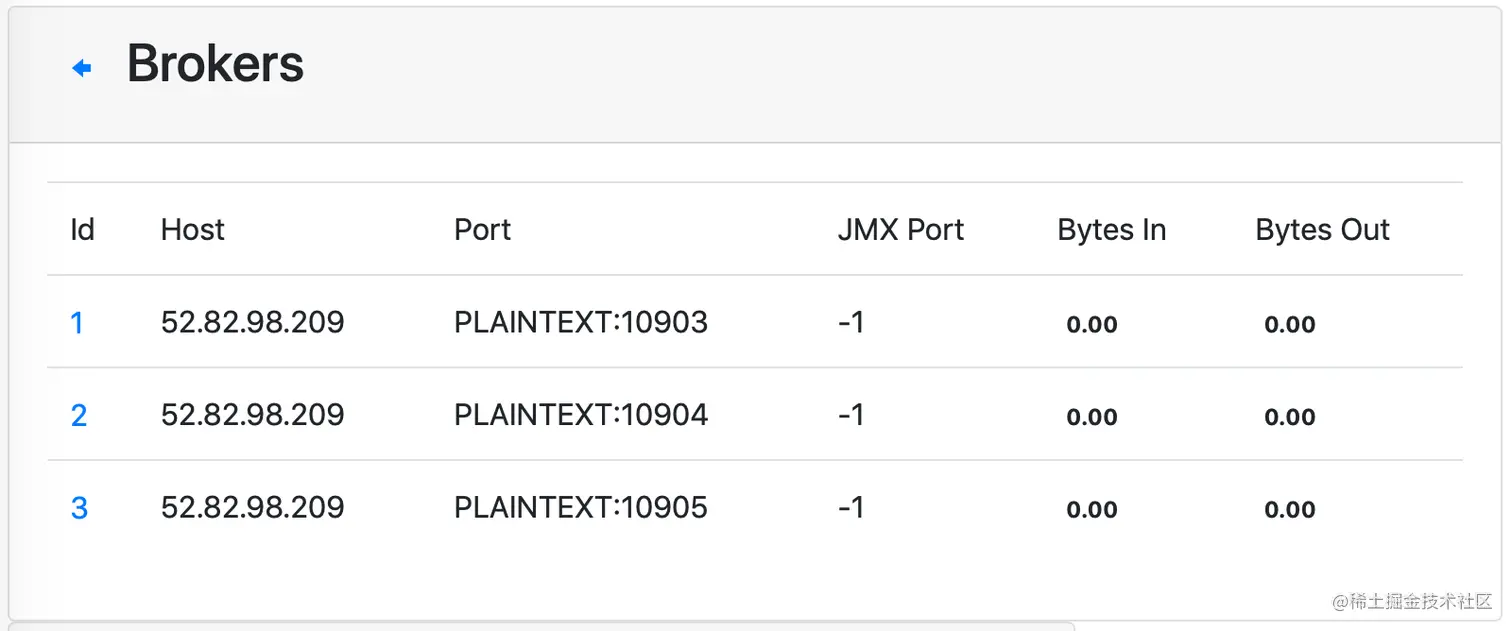Open broker Id 1 link

[77, 323]
